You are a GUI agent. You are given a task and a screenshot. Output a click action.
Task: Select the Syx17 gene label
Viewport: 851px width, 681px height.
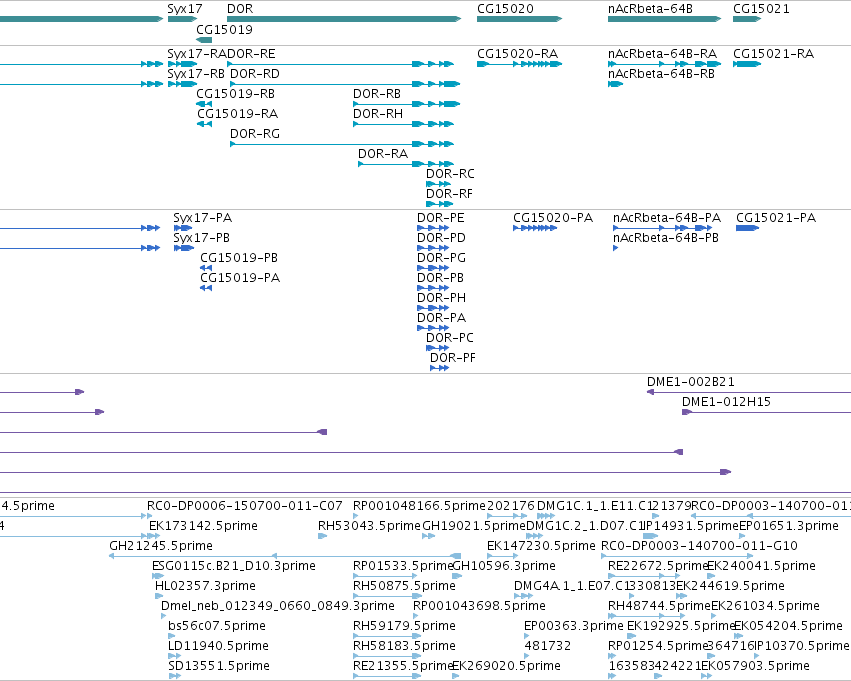[185, 9]
